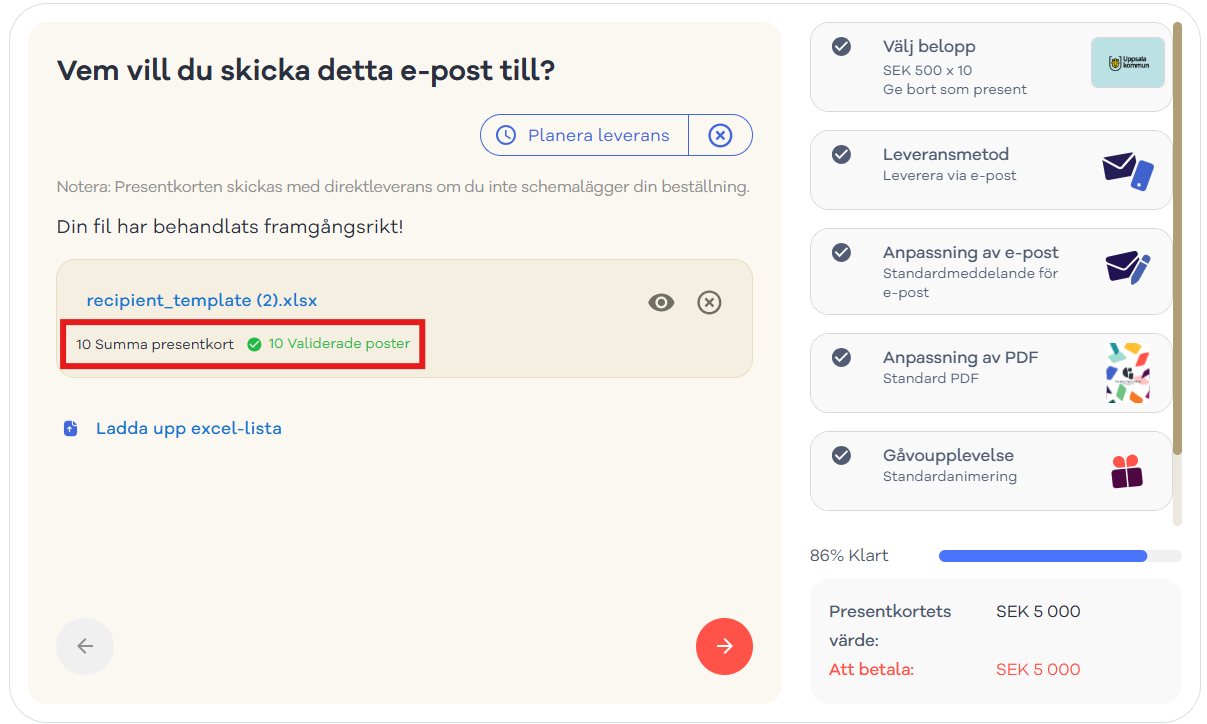
Task: Continue with the red next arrow button
Action: (x=724, y=646)
